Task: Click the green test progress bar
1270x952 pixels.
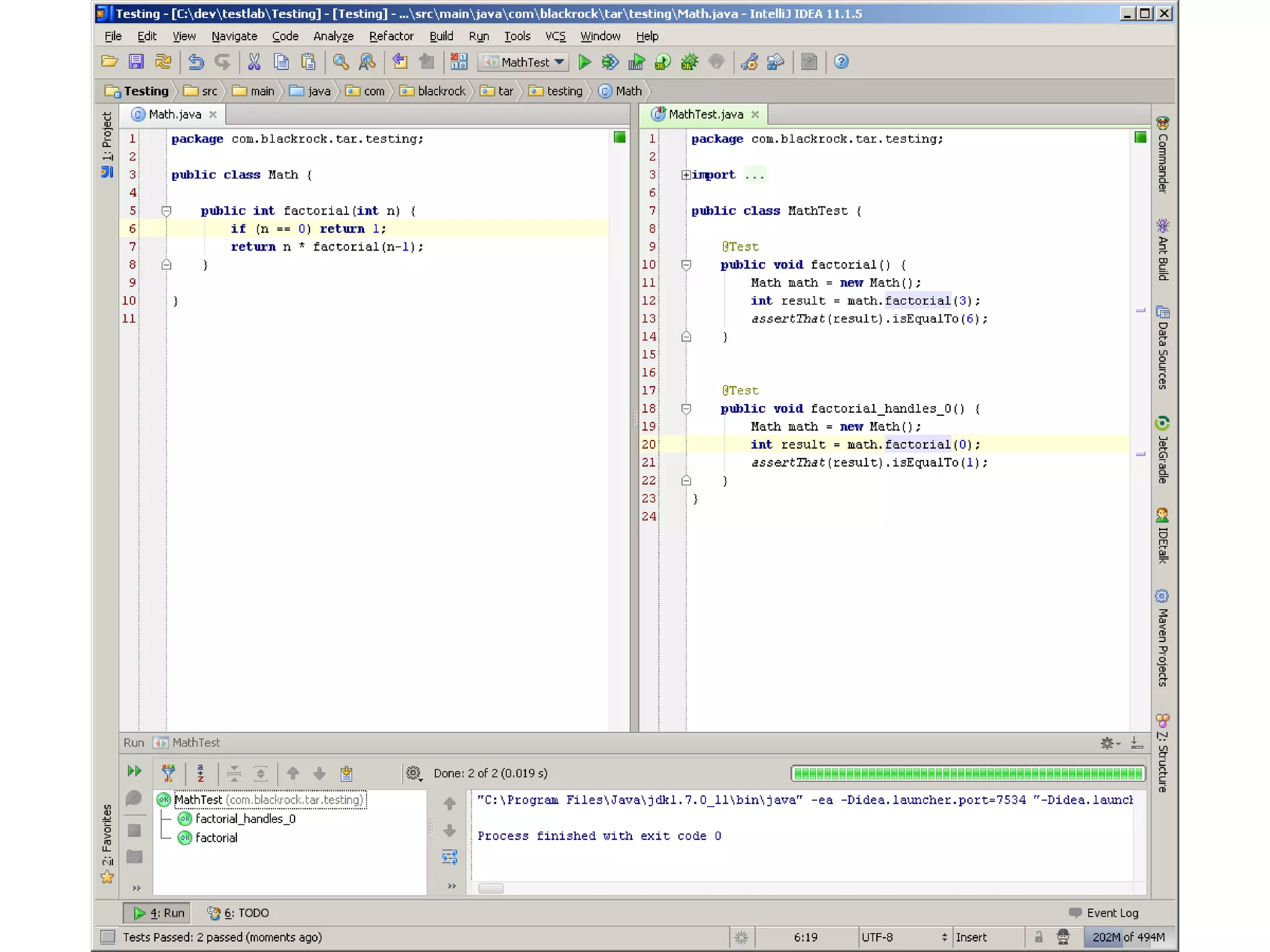Action: click(967, 773)
